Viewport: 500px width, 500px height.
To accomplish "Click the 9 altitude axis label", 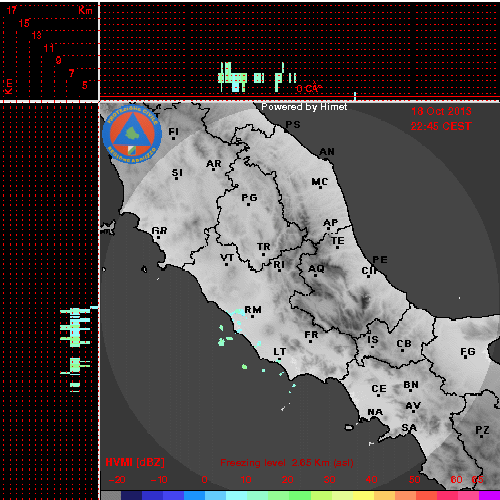I will 58,60.
